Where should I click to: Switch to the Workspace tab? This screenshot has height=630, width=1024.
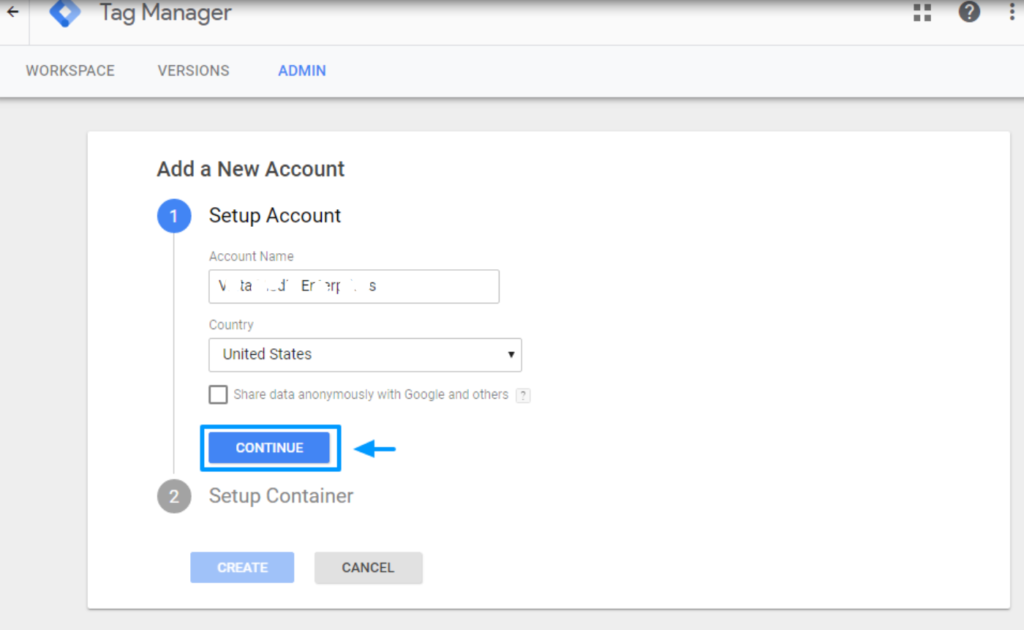70,71
